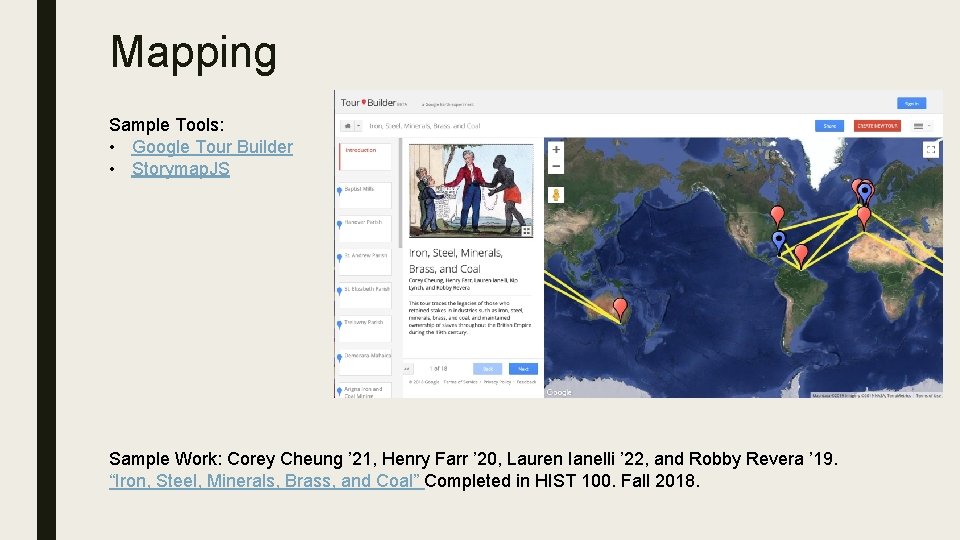Click the tour title heading text
This screenshot has width=960, height=540.
(x=456, y=261)
